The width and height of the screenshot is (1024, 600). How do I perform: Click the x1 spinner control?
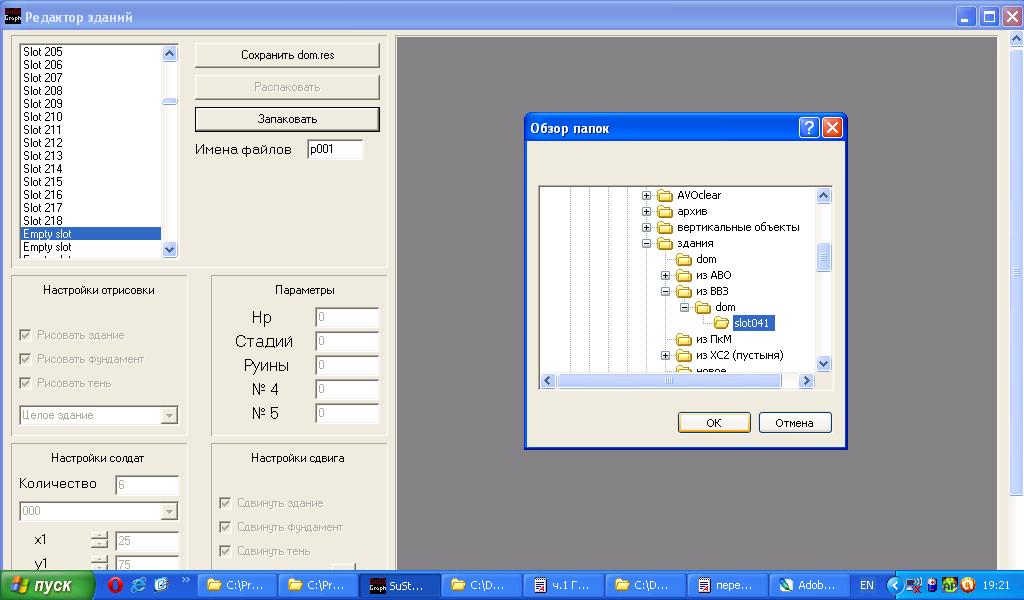click(x=99, y=541)
